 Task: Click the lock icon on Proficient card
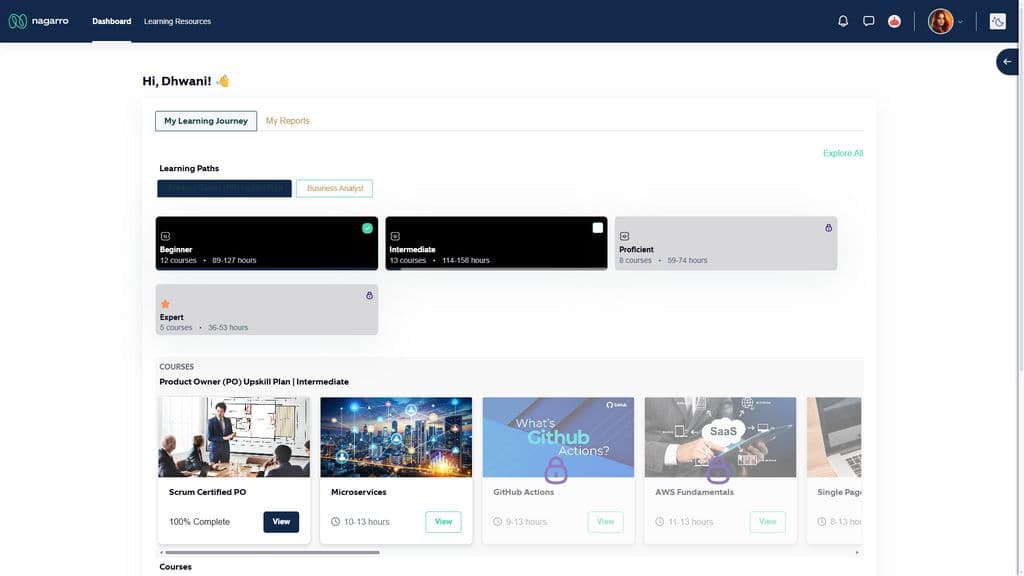coord(828,228)
